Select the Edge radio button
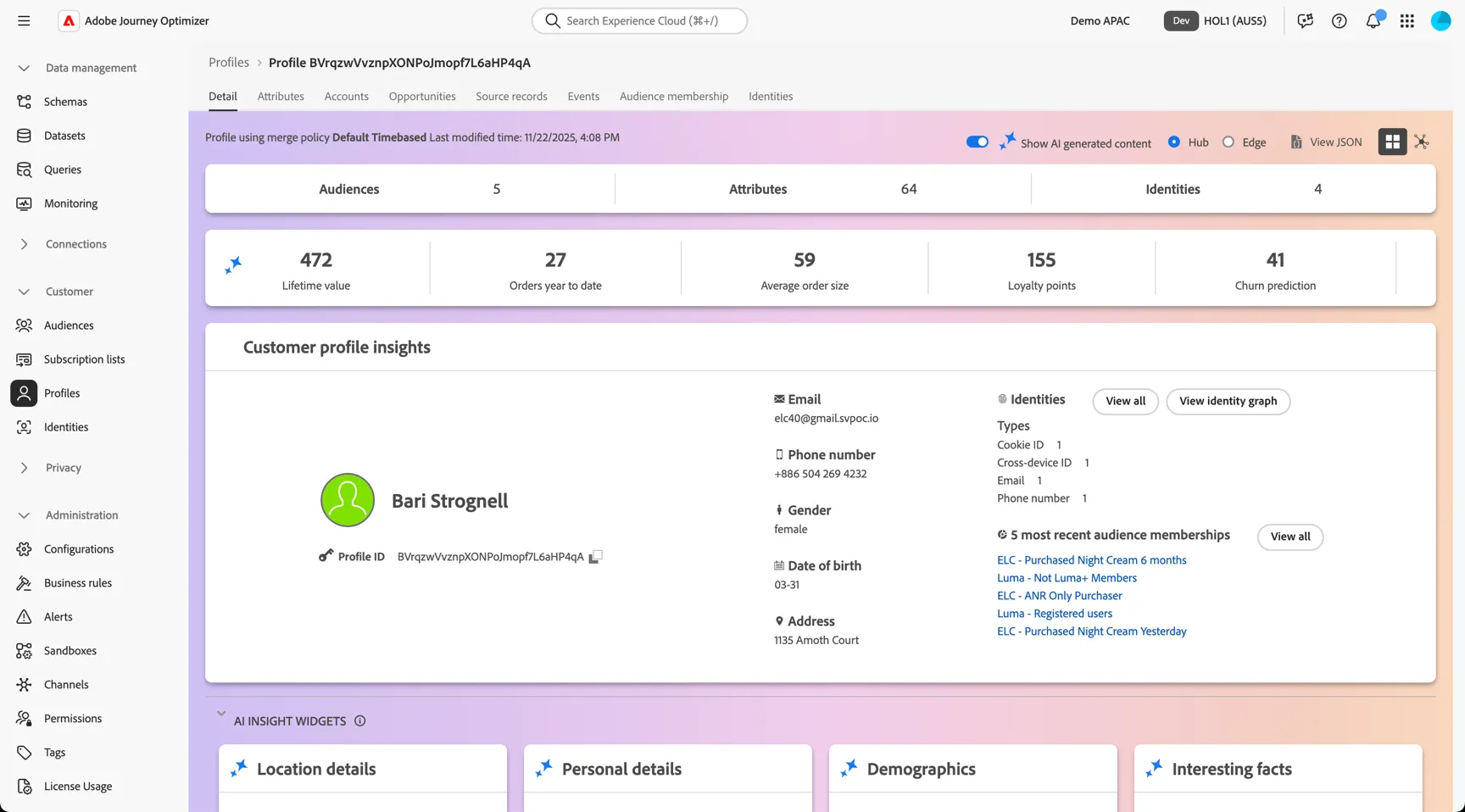The width and height of the screenshot is (1465, 812). (1228, 142)
